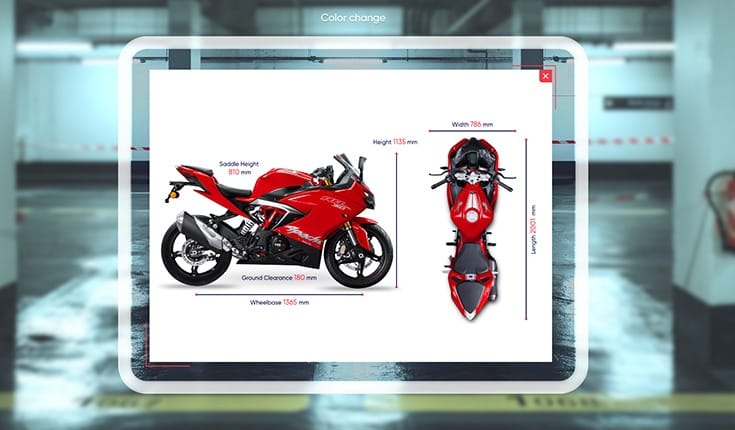Click the 'Height 1135 mm' label

tap(395, 142)
